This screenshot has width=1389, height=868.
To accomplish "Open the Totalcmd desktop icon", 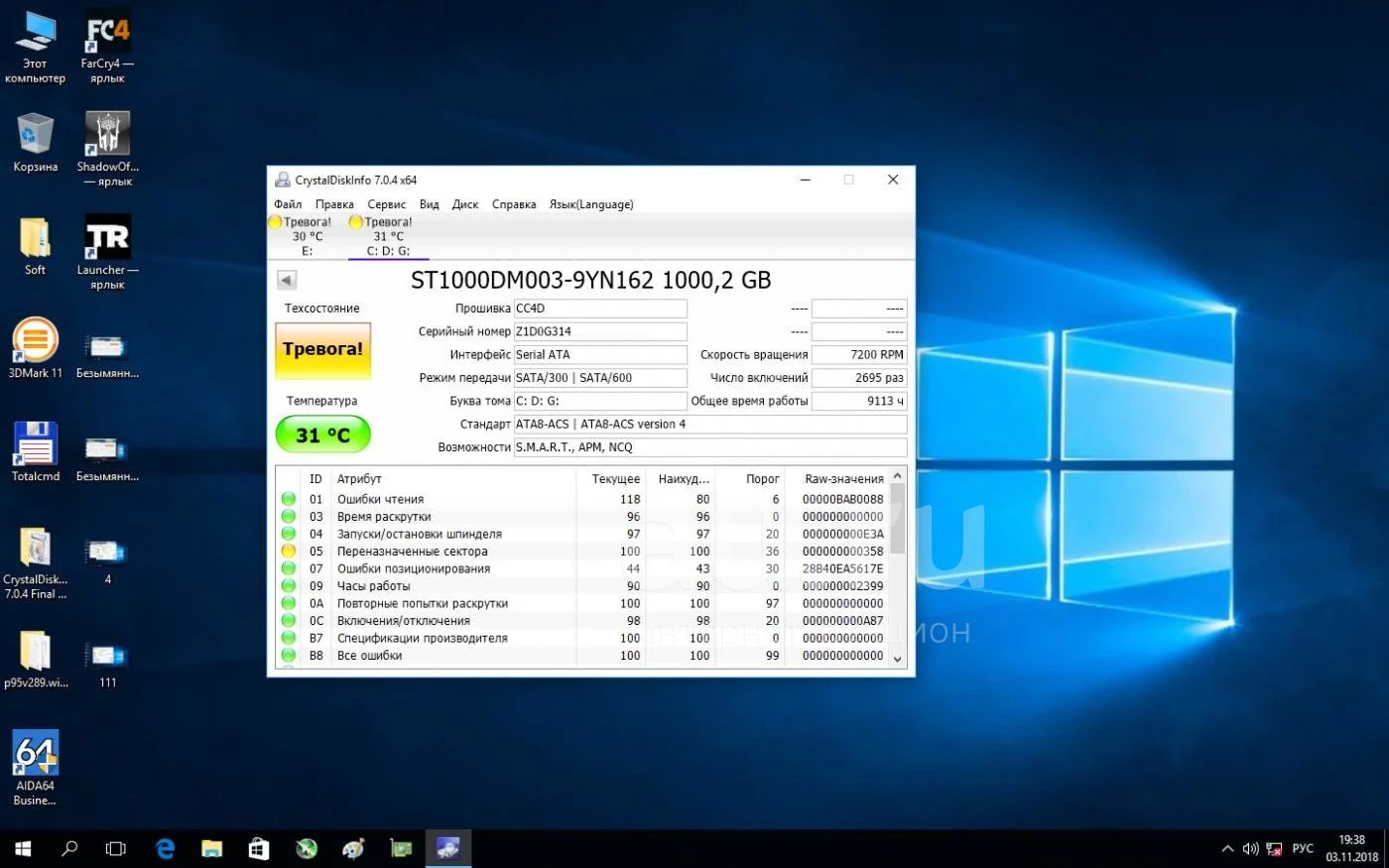I will click(x=35, y=445).
